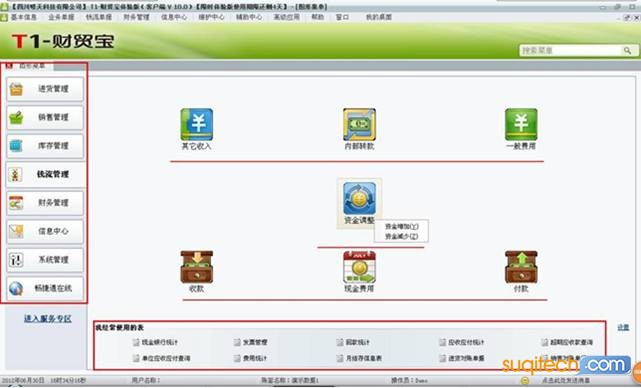Open the 其它收入 (other income) icon

click(x=197, y=124)
